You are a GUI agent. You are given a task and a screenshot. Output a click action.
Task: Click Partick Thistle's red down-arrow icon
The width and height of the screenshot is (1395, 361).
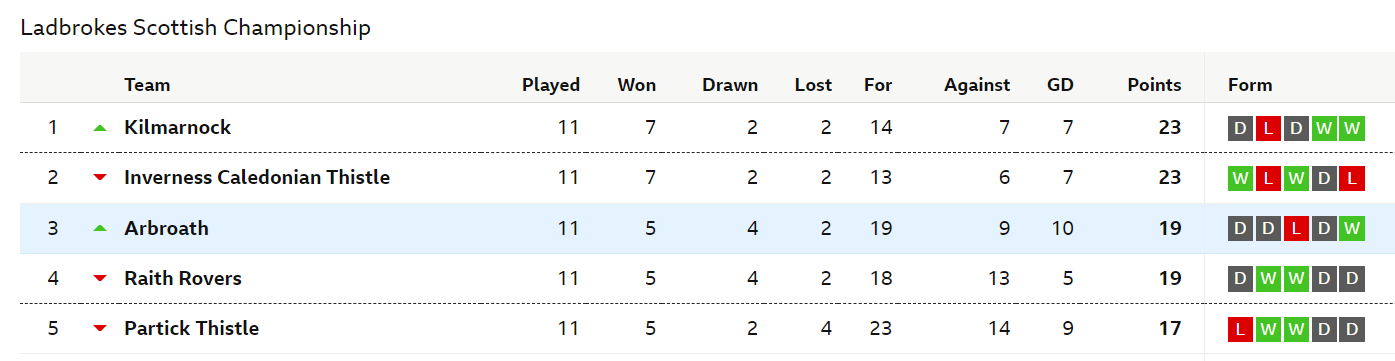coord(99,329)
